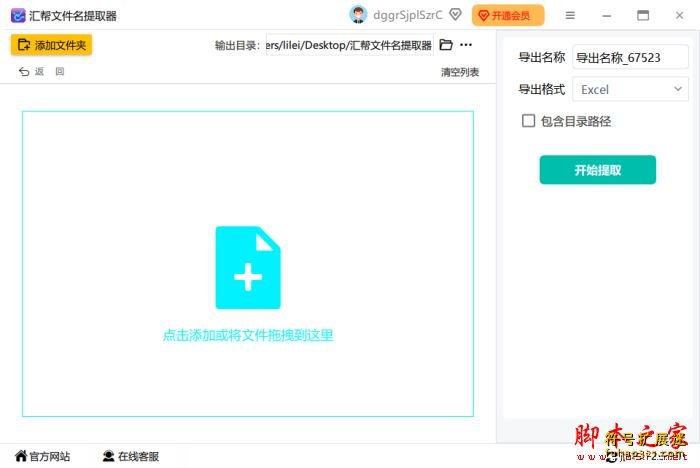Image resolution: width=700 pixels, height=468 pixels.
Task: Click the support agent icon beside 在线客服
Action: coord(108,456)
